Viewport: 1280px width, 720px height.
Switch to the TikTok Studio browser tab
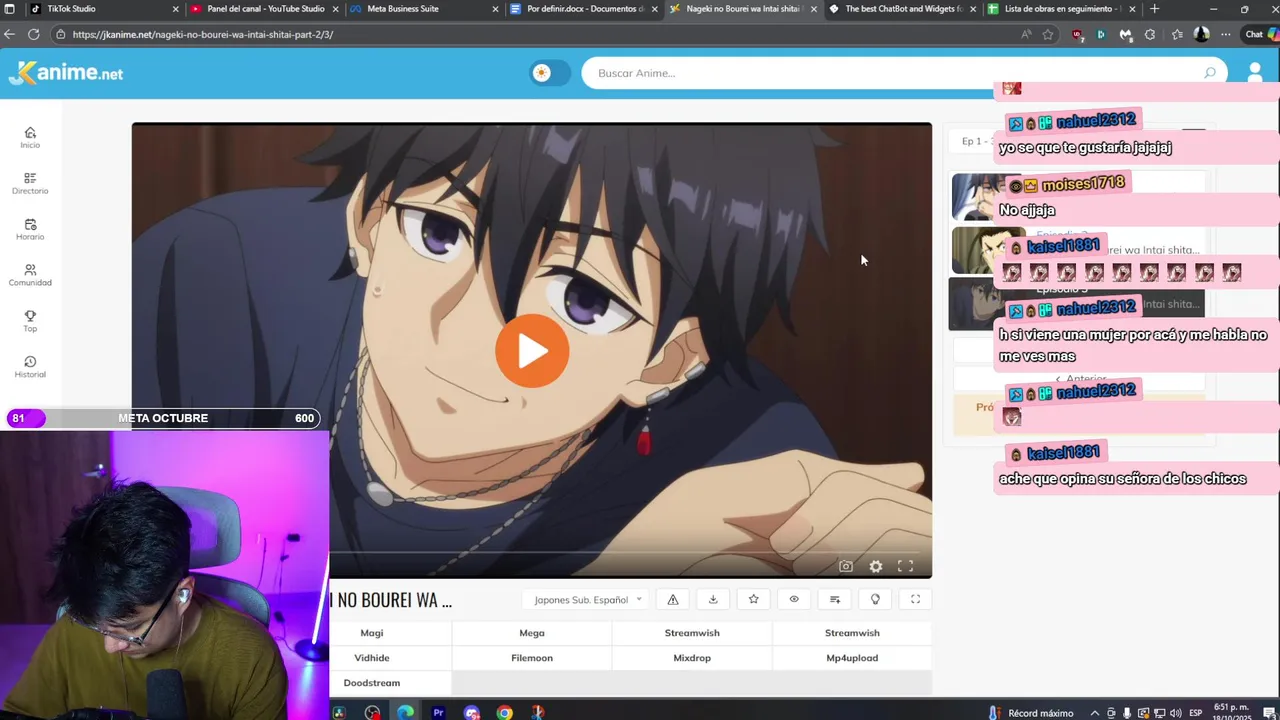[x=95, y=9]
